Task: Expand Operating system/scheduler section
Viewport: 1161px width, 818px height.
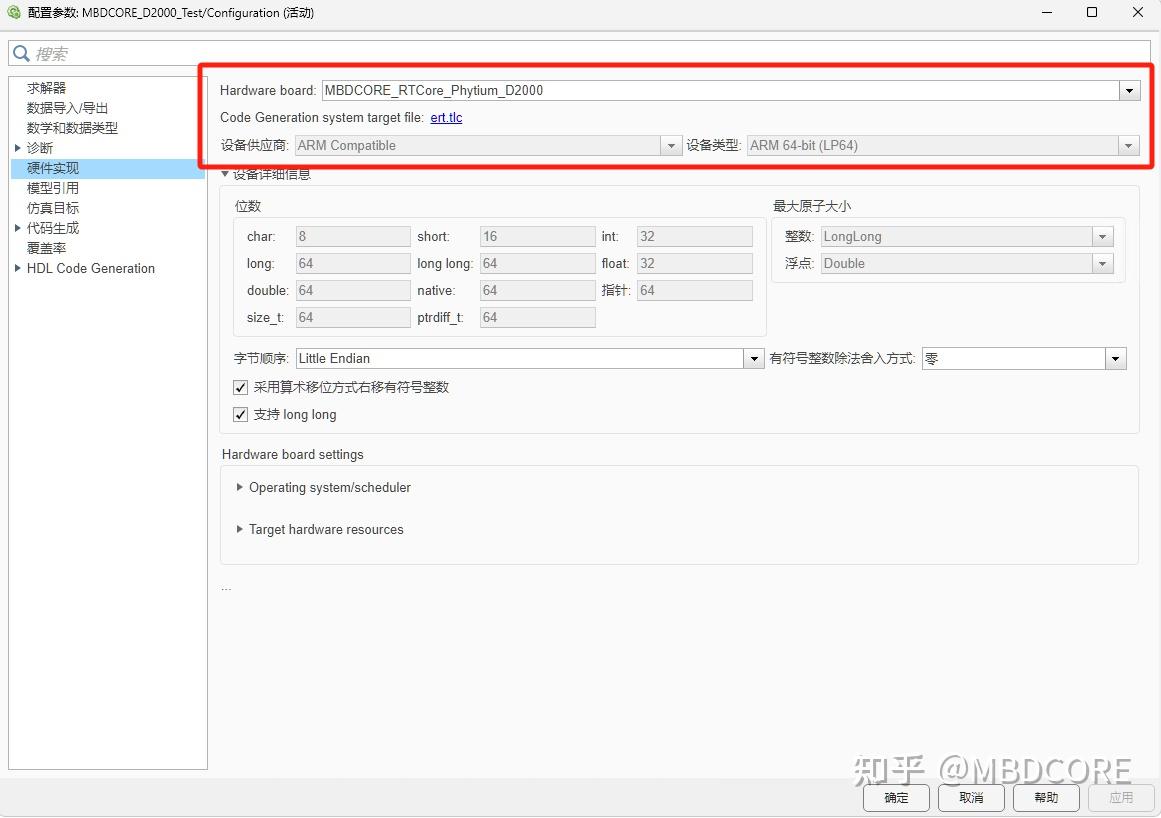Action: point(239,488)
